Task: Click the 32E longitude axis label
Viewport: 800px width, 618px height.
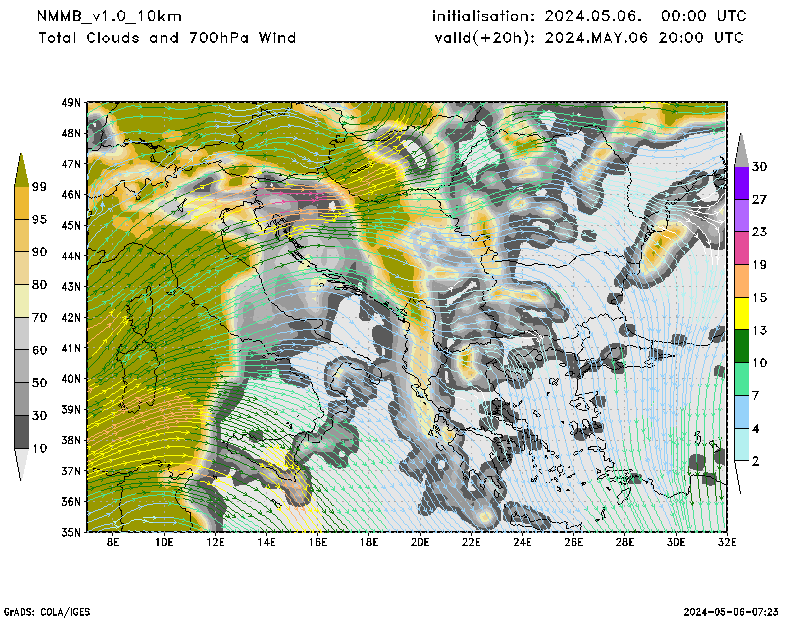Action: click(727, 542)
